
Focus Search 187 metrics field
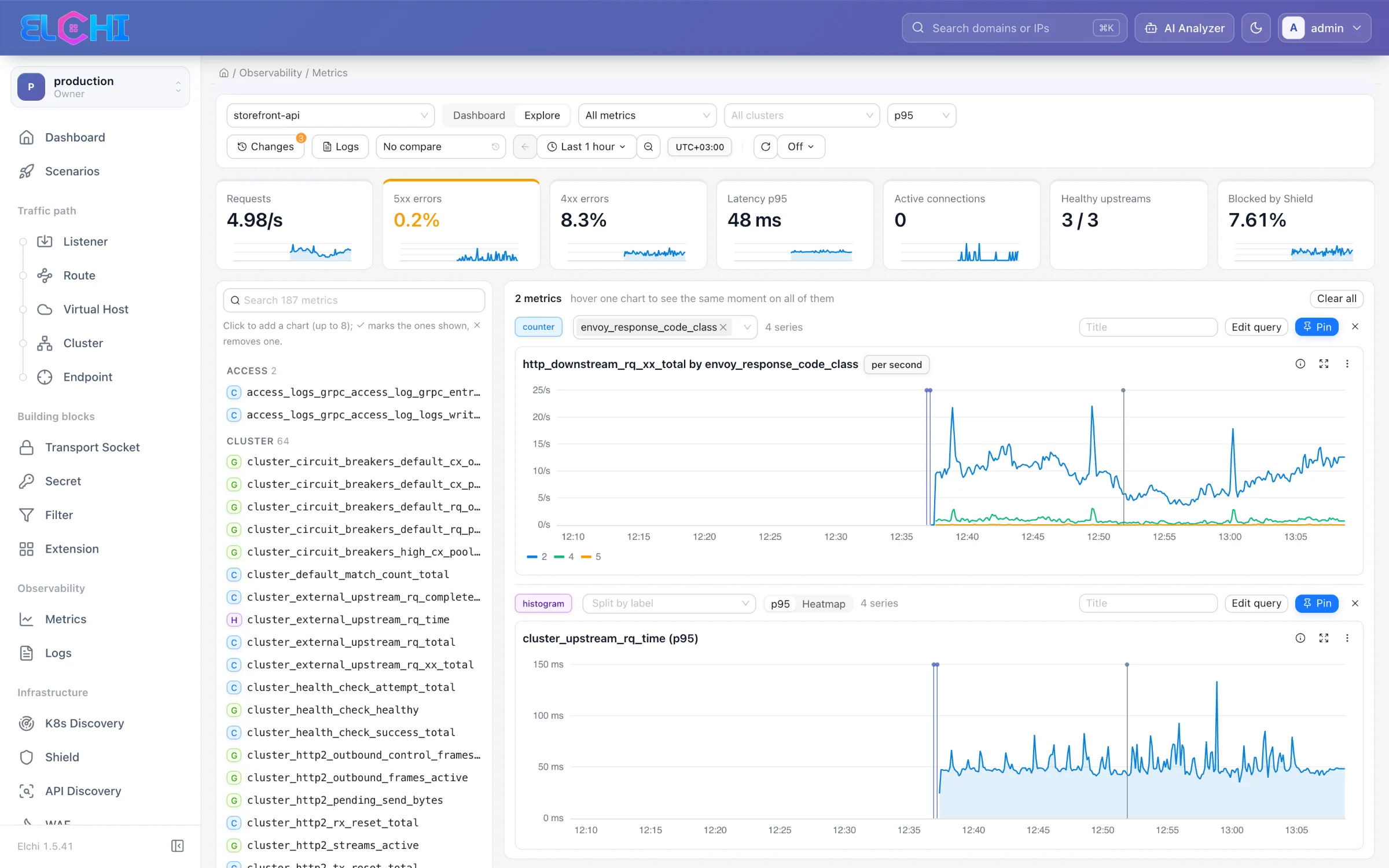coord(354,300)
